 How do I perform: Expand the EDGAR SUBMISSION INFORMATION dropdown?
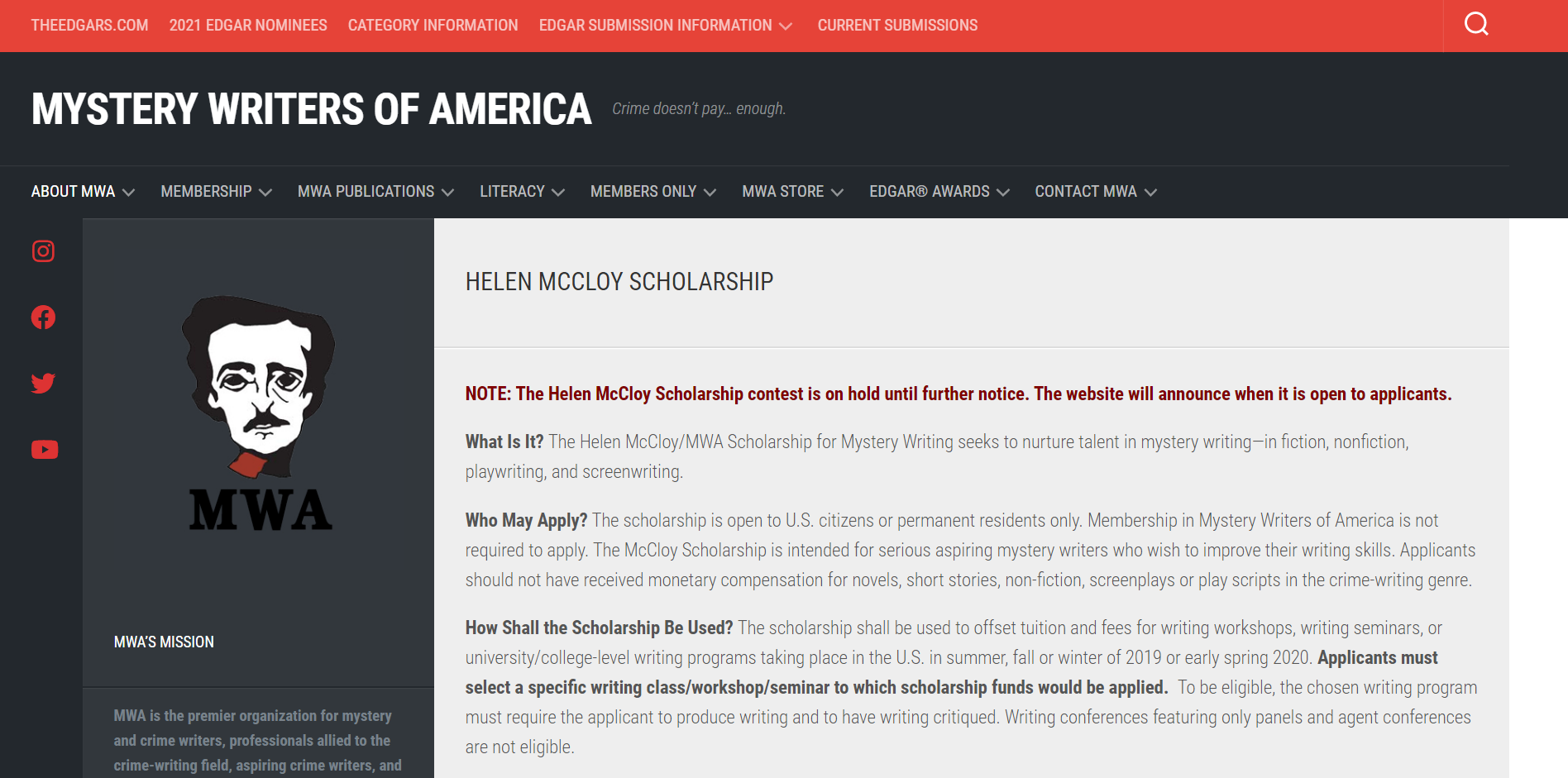pyautogui.click(x=666, y=25)
